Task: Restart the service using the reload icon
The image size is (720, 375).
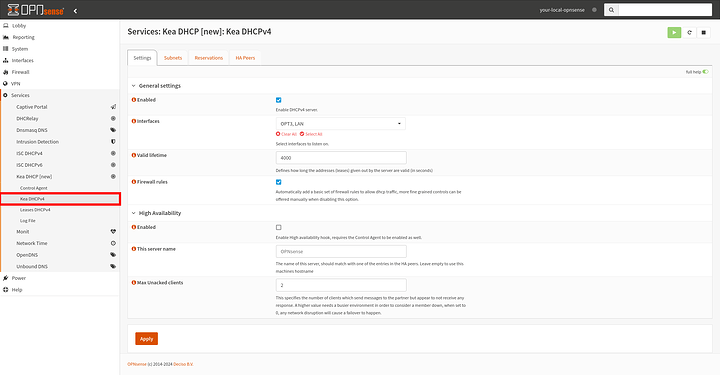Action: tap(689, 33)
